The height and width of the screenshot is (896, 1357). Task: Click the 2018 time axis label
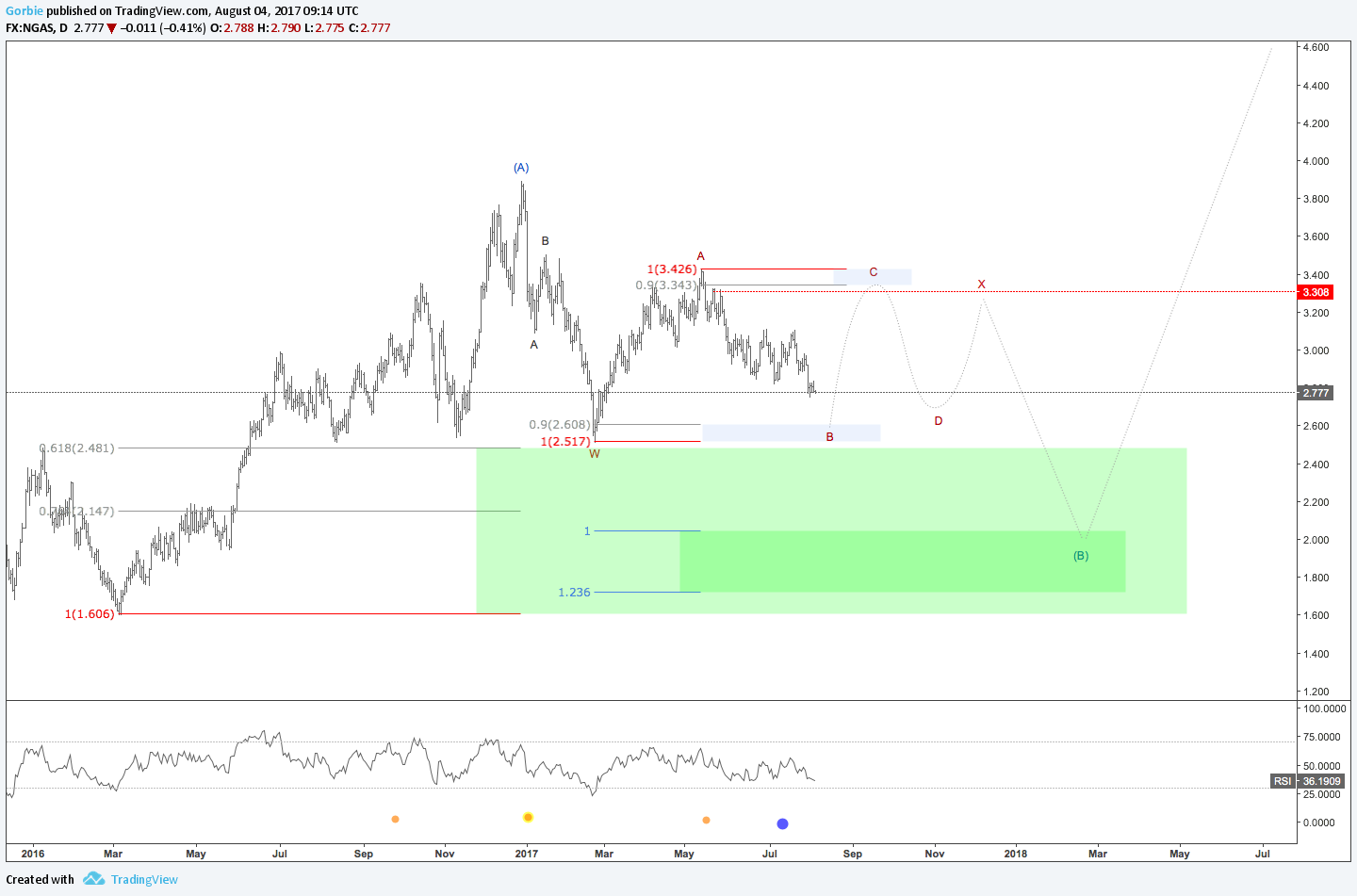pos(1016,854)
